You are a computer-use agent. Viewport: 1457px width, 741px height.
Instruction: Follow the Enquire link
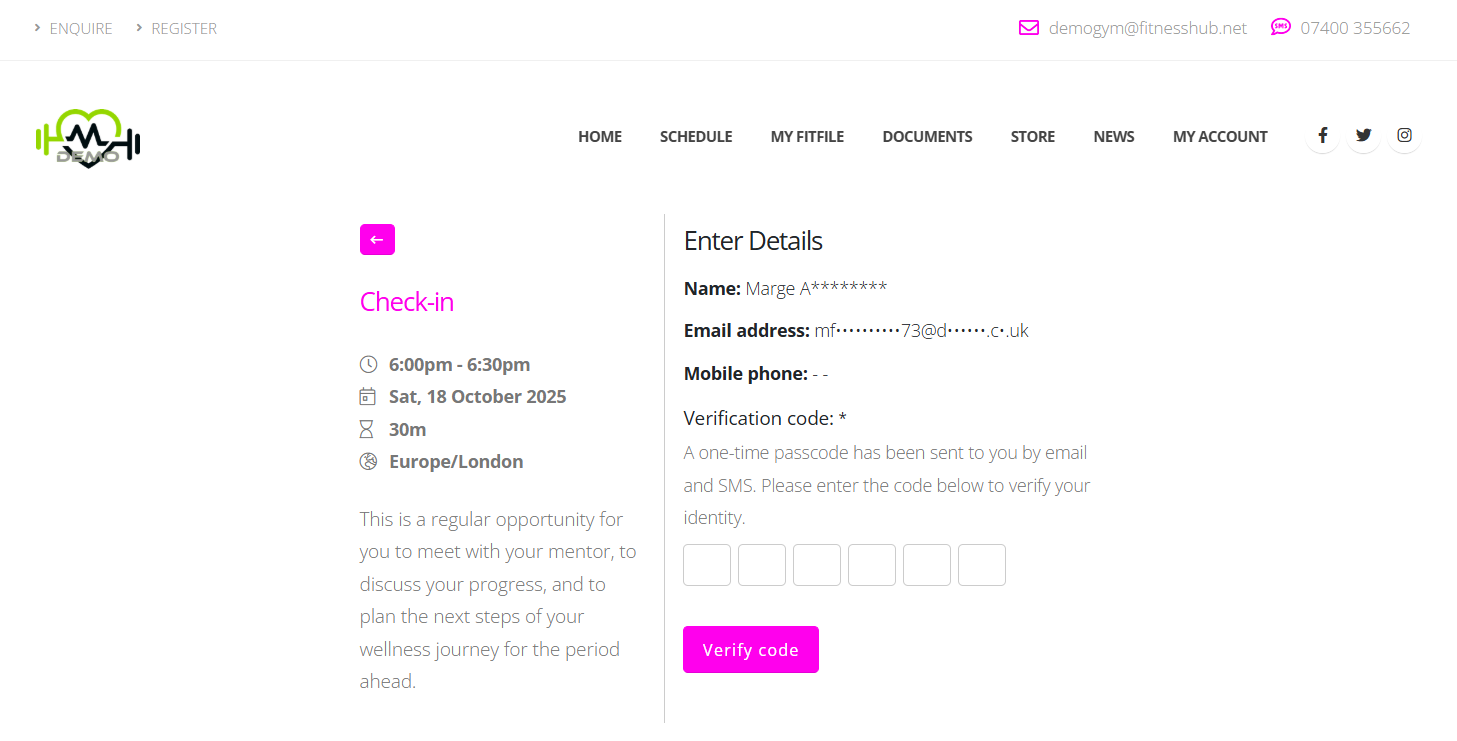(81, 28)
